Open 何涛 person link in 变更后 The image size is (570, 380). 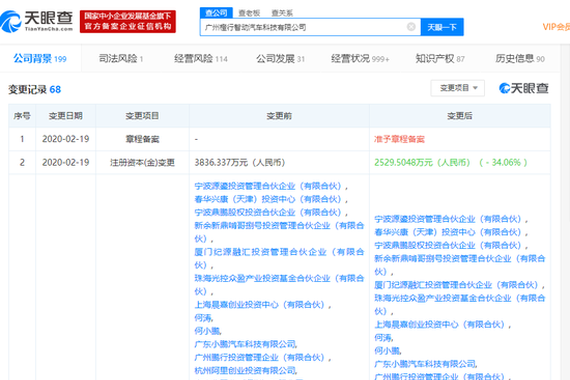click(x=383, y=338)
